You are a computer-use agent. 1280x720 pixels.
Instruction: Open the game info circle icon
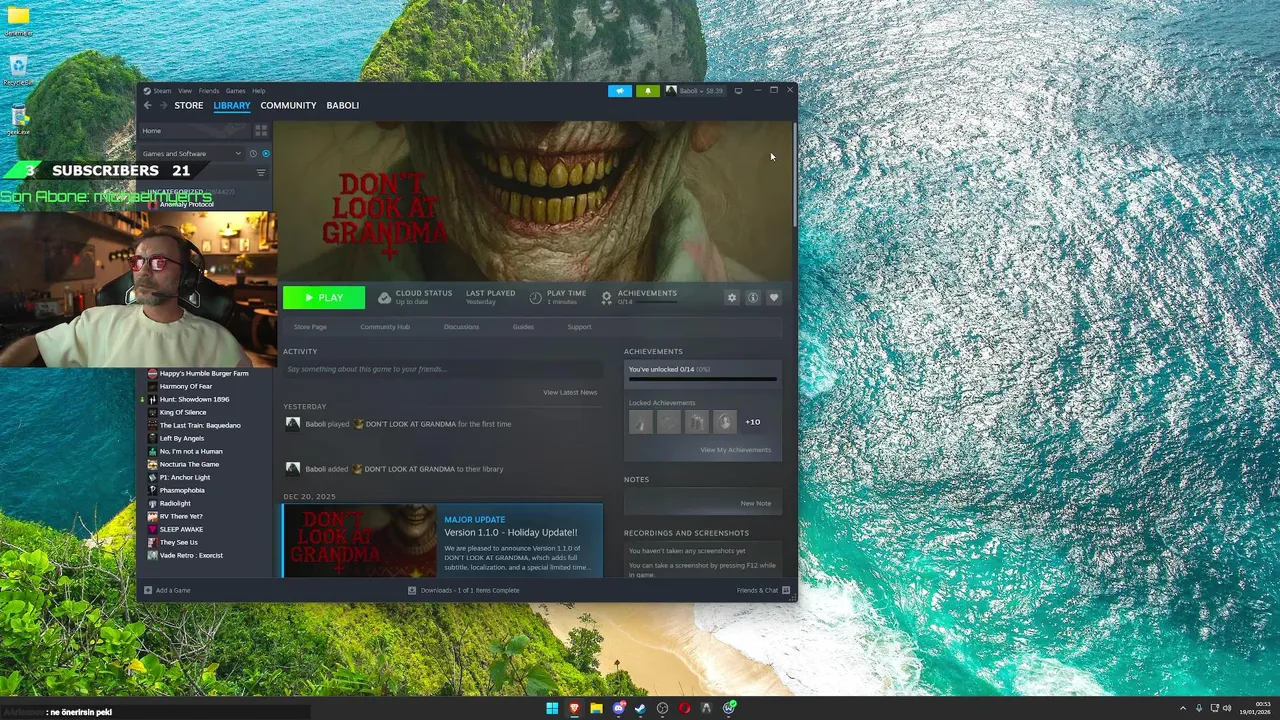coord(753,298)
